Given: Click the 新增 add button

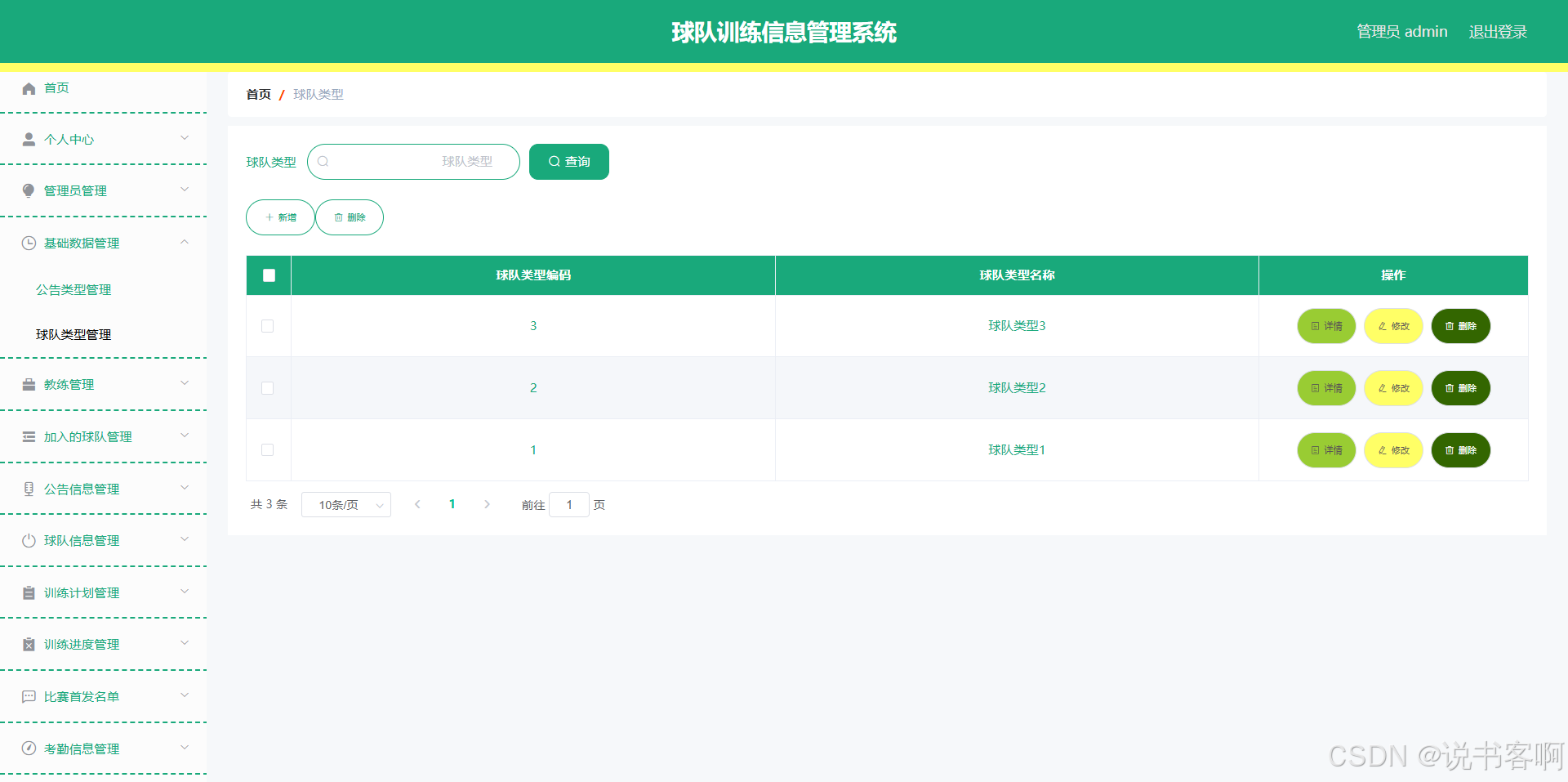Looking at the screenshot, I should 280,217.
